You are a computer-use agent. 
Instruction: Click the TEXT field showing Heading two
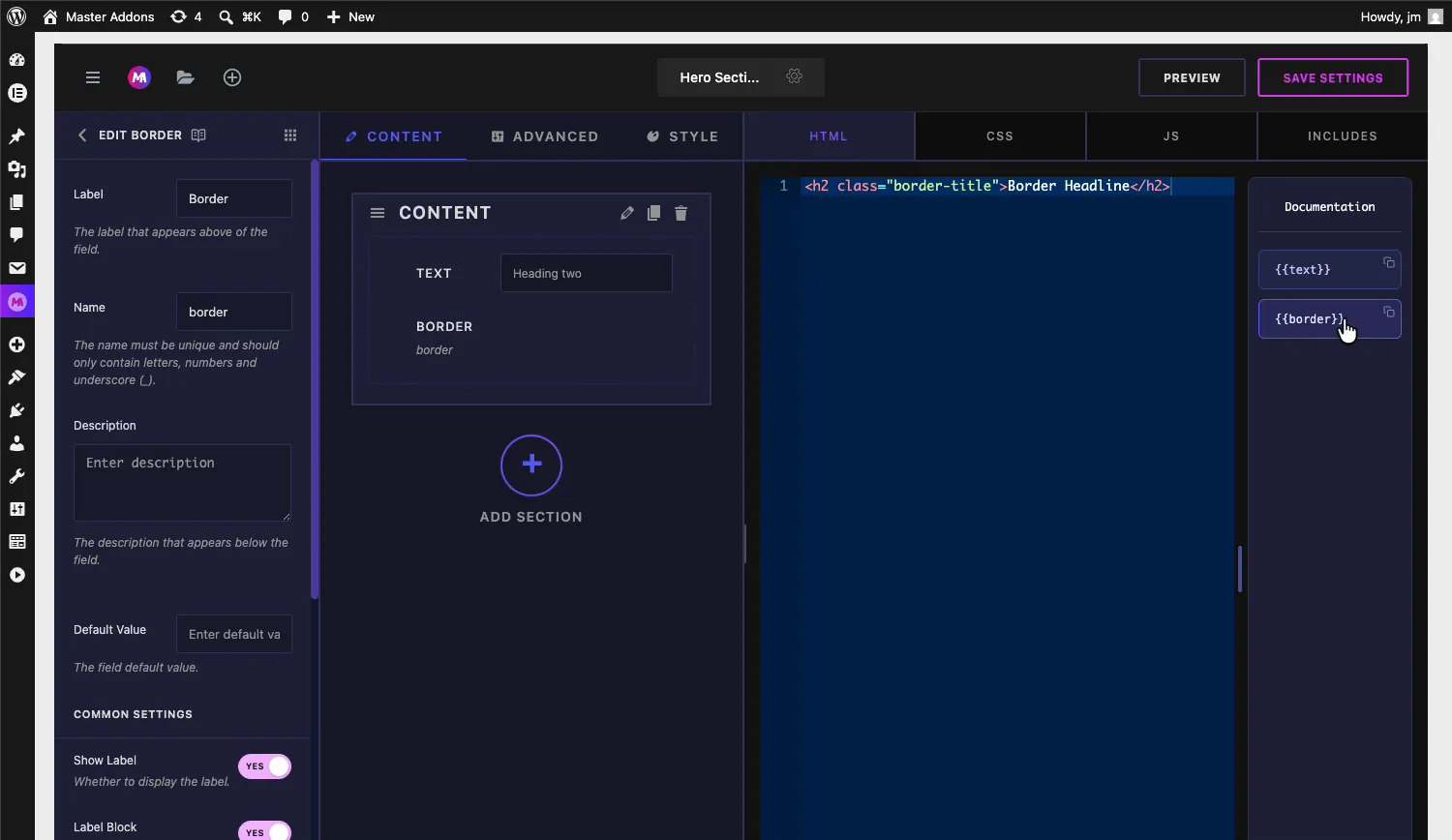(587, 273)
